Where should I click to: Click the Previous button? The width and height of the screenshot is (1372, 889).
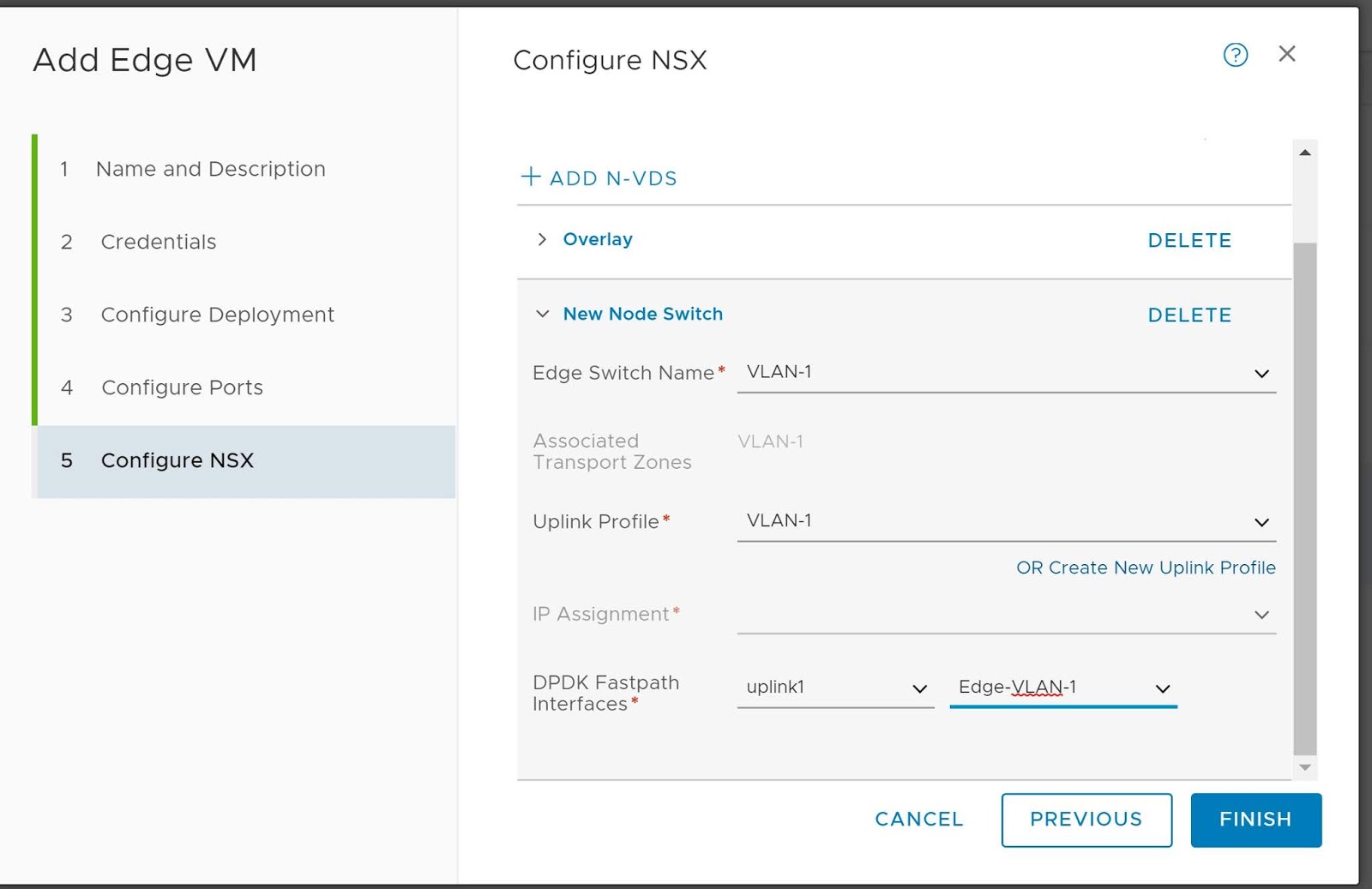[1086, 820]
